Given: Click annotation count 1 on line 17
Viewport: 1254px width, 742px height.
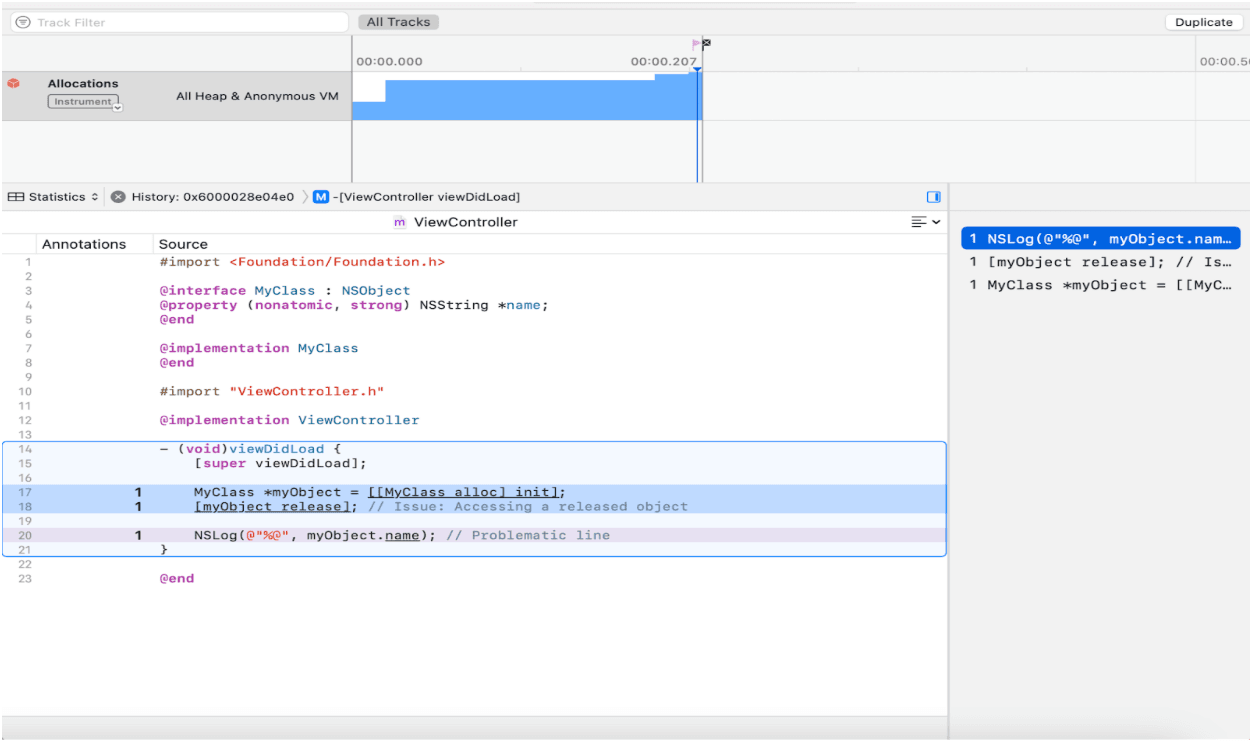Looking at the screenshot, I should coord(139,492).
